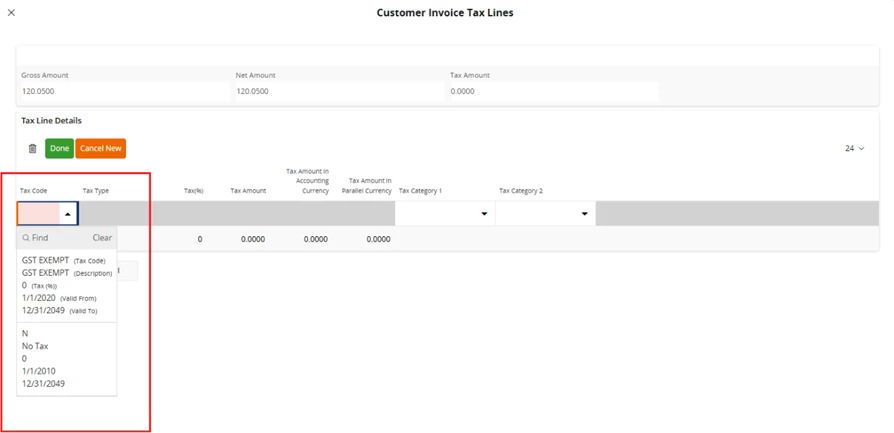Click the Tax Line Details heading
Screen dimensions: 894x433
click(51, 121)
